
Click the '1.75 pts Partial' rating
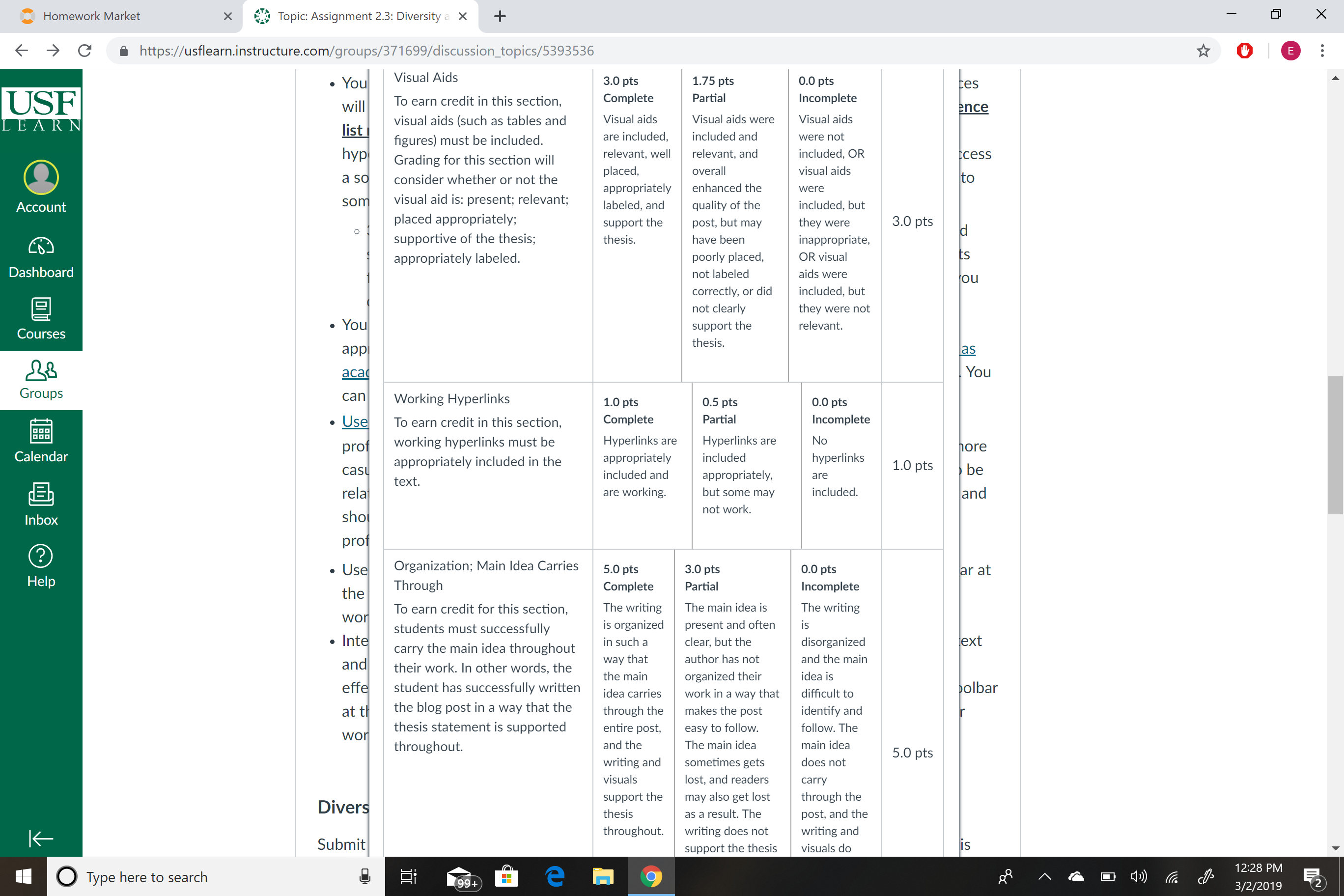click(735, 225)
